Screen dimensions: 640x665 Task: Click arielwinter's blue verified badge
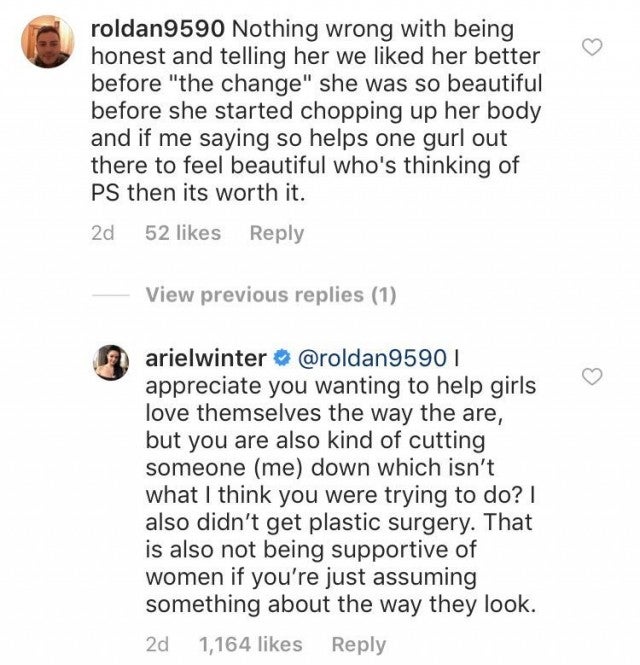(x=282, y=359)
